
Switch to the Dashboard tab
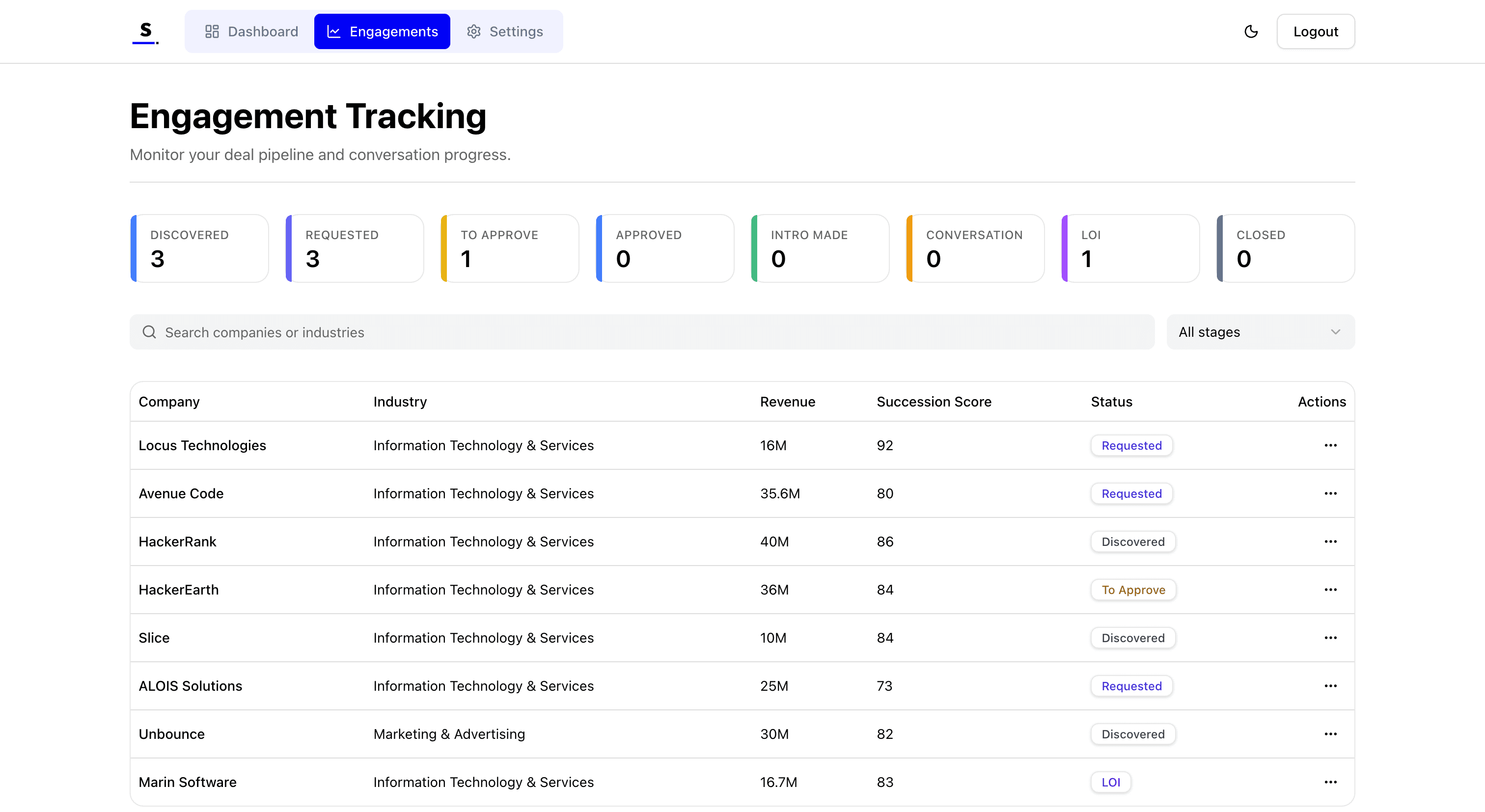click(251, 32)
